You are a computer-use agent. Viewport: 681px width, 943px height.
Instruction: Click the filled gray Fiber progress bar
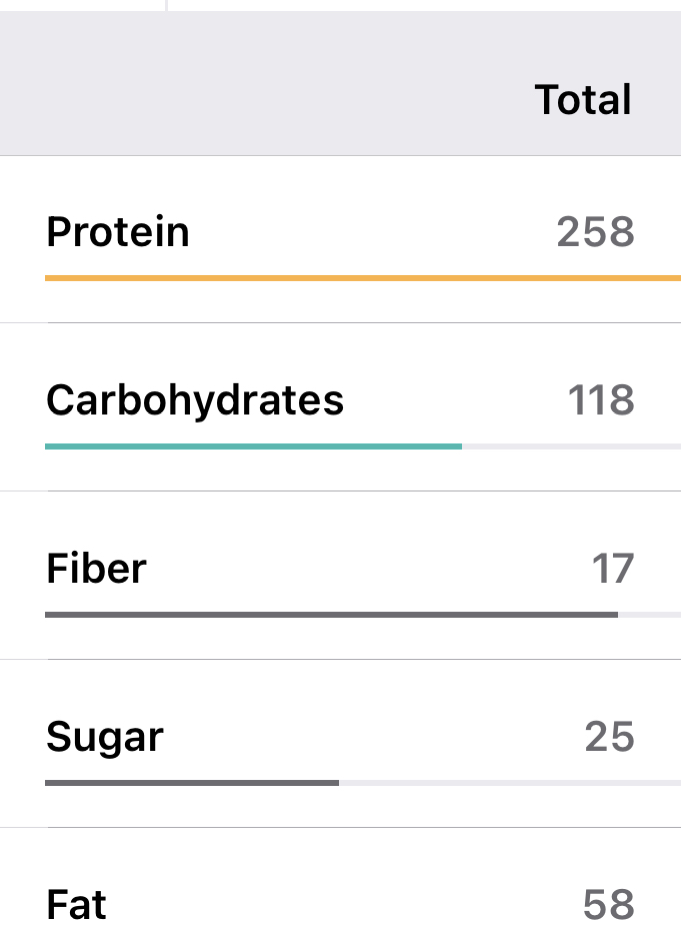[330, 614]
